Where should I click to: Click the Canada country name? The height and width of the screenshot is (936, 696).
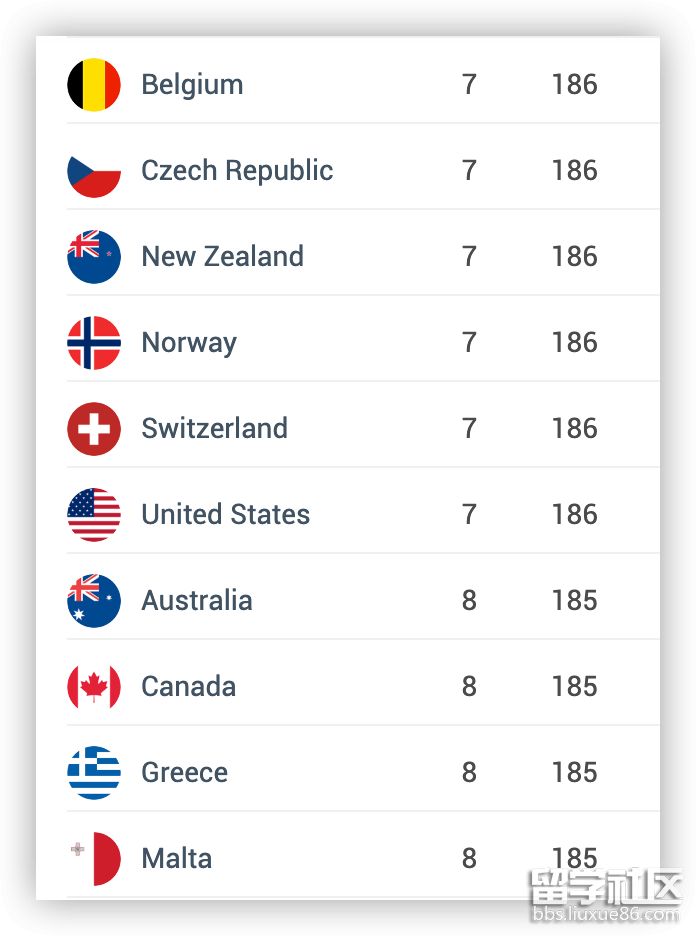(x=188, y=687)
